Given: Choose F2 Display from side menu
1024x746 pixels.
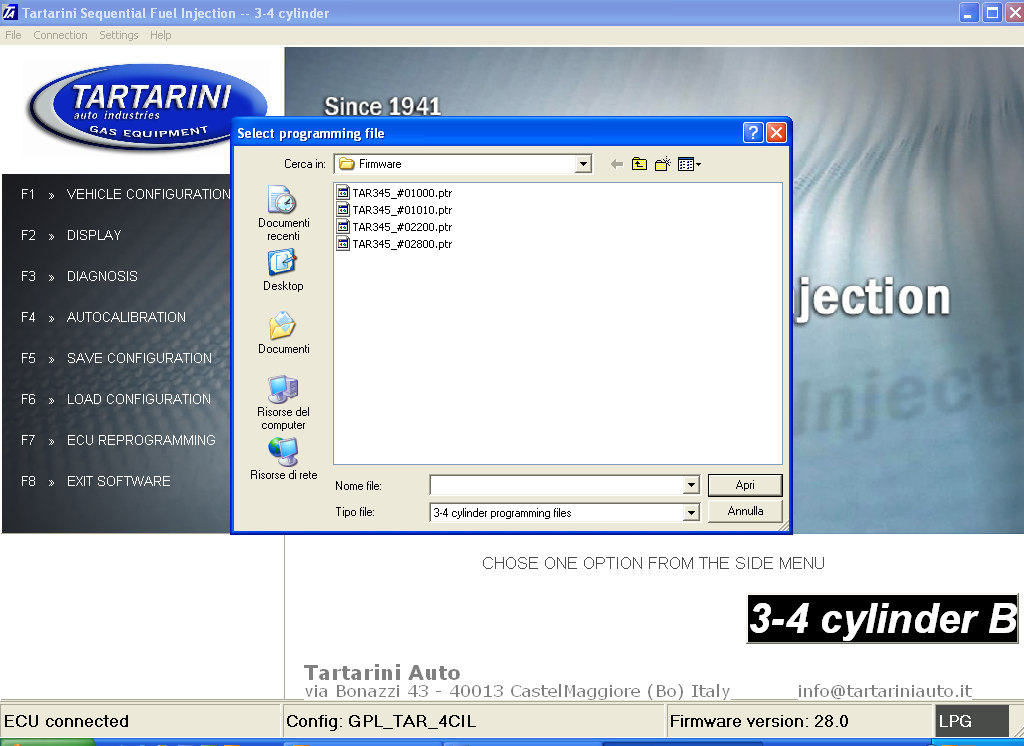Looking at the screenshot, I should 71,235.
